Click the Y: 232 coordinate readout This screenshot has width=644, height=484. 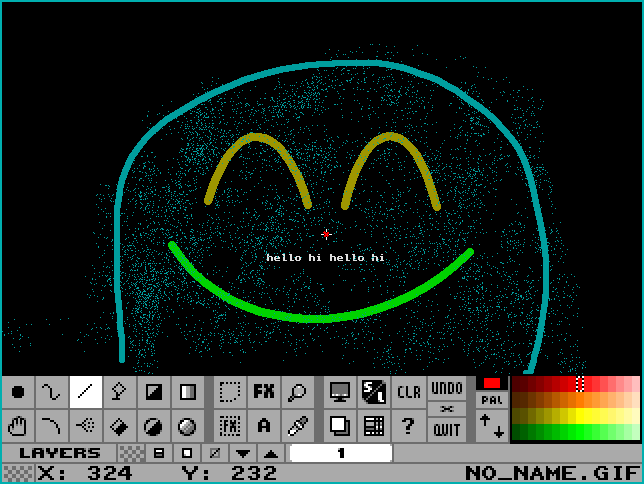click(x=230, y=473)
